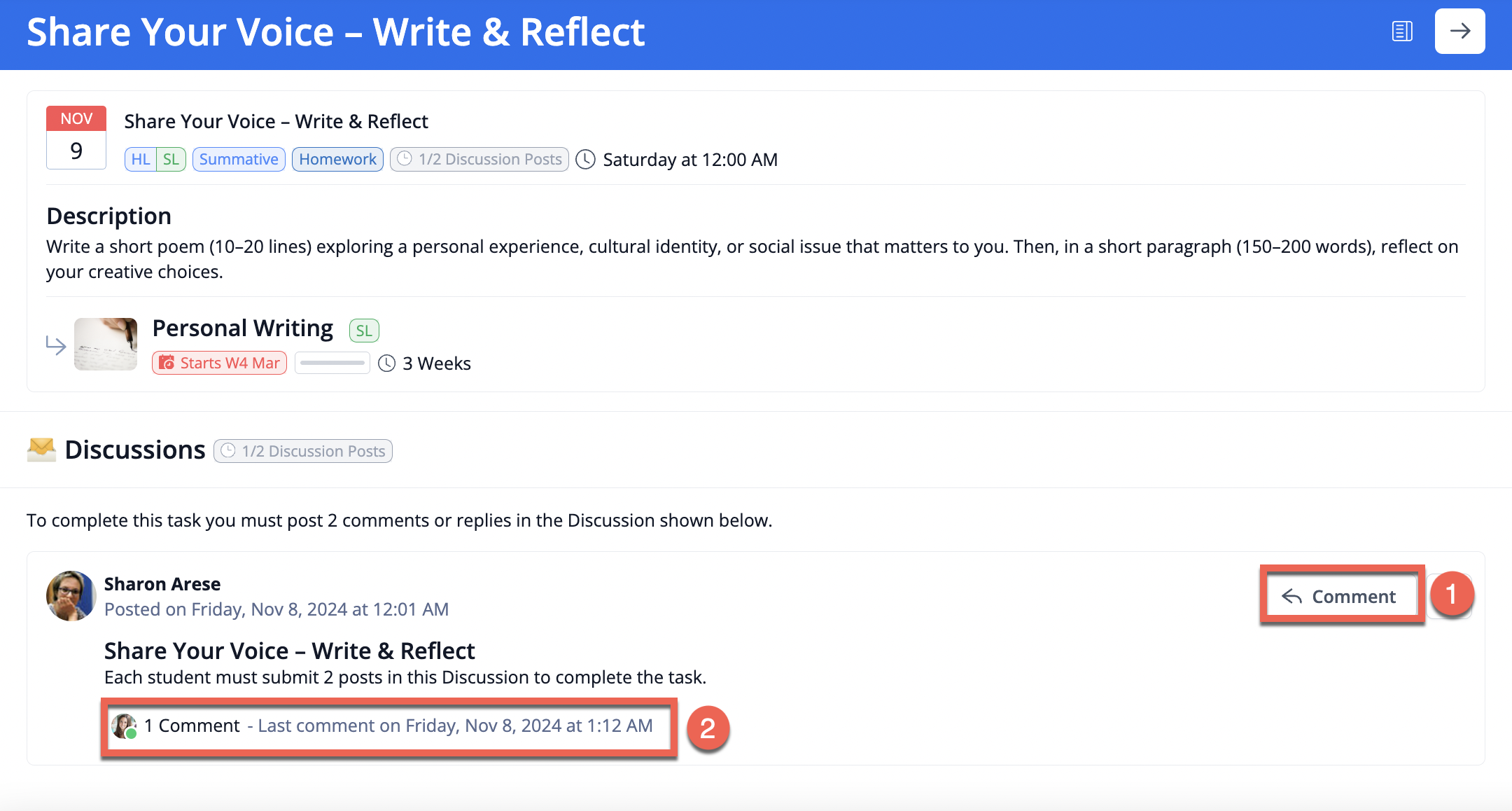
Task: Click the Homework tag
Action: [337, 160]
